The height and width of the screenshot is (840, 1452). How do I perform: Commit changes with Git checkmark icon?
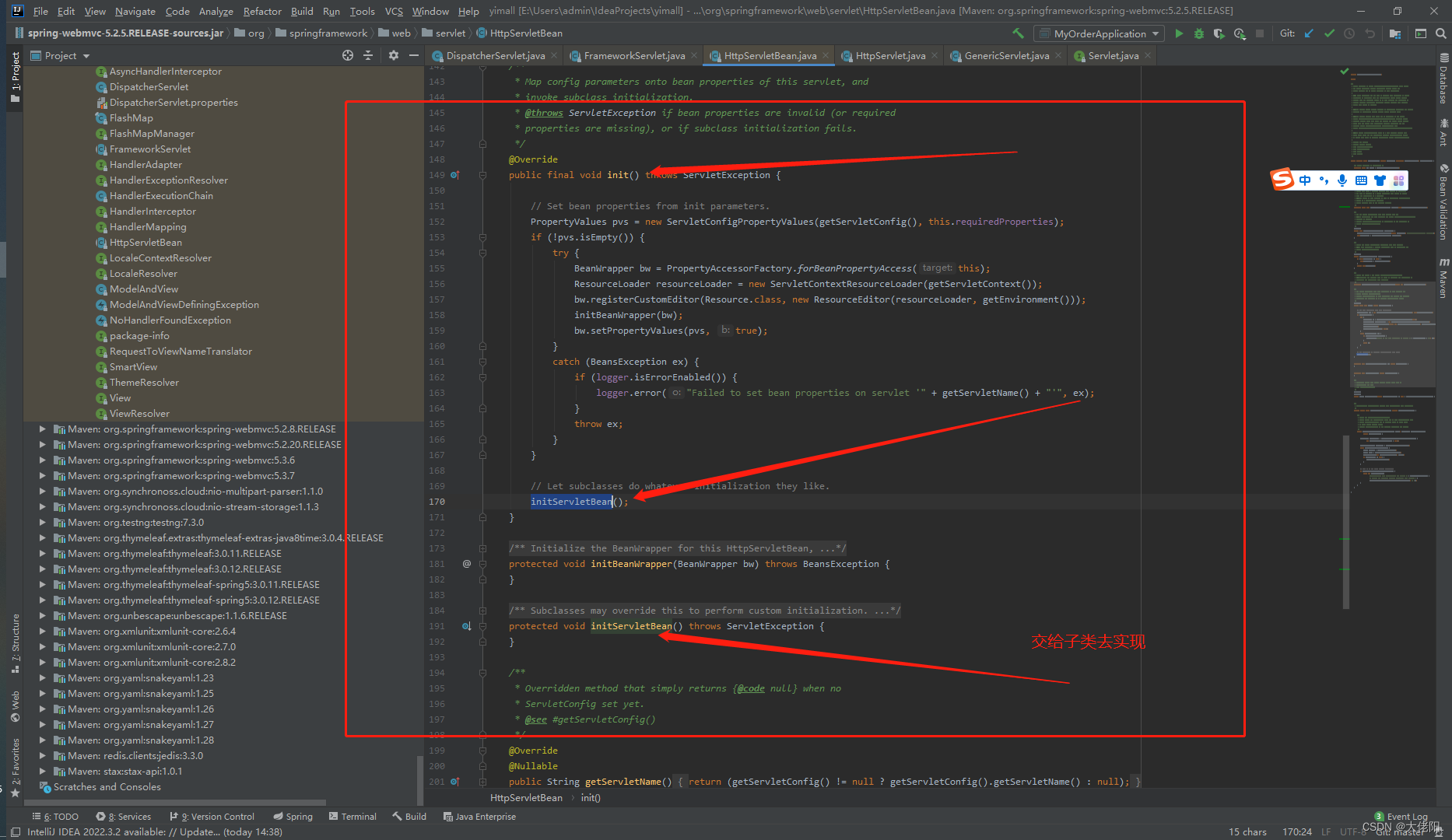click(1329, 33)
